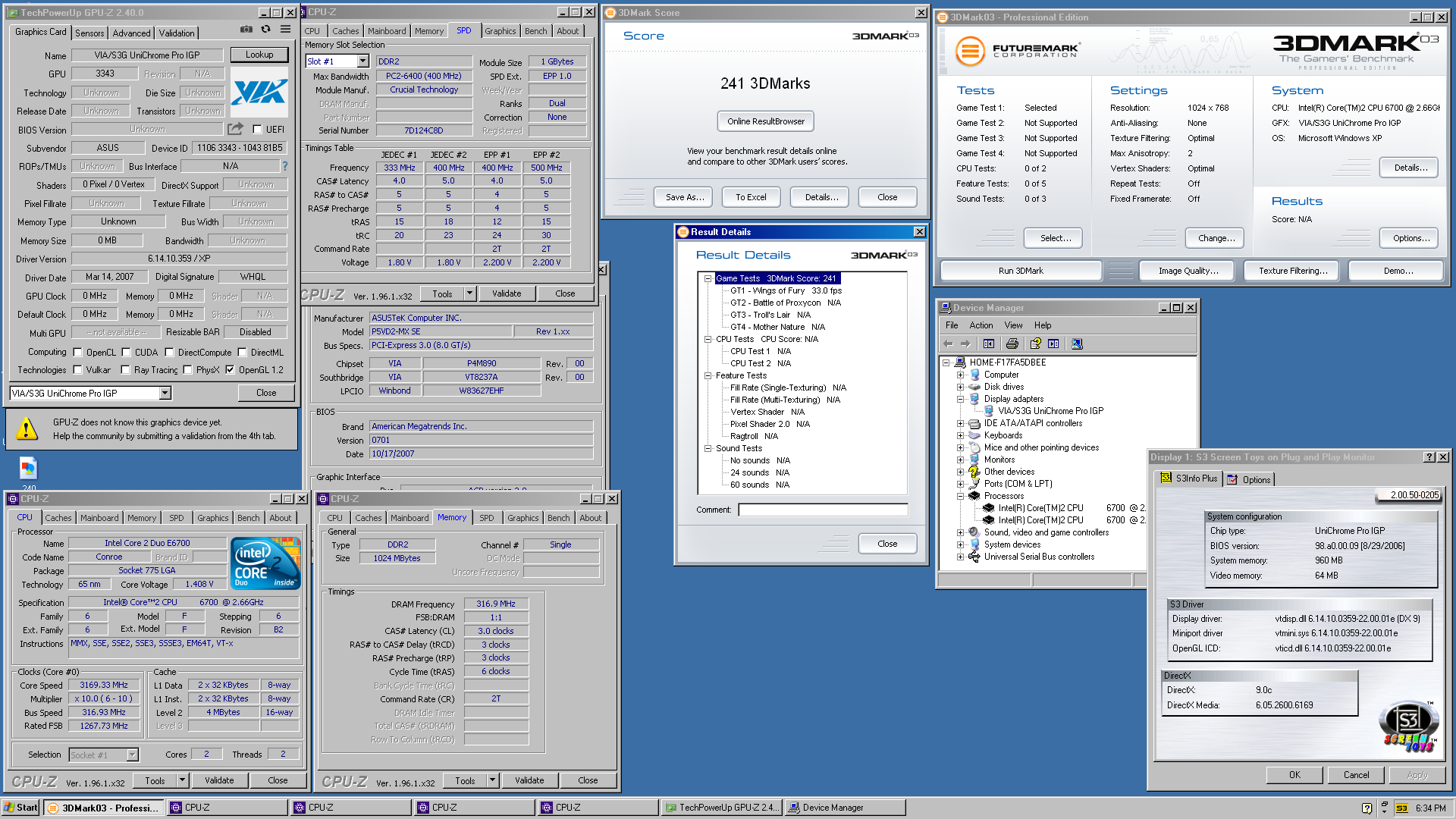Click the Processors chip icon in Device Manager
1456x819 pixels.
pos(974,496)
